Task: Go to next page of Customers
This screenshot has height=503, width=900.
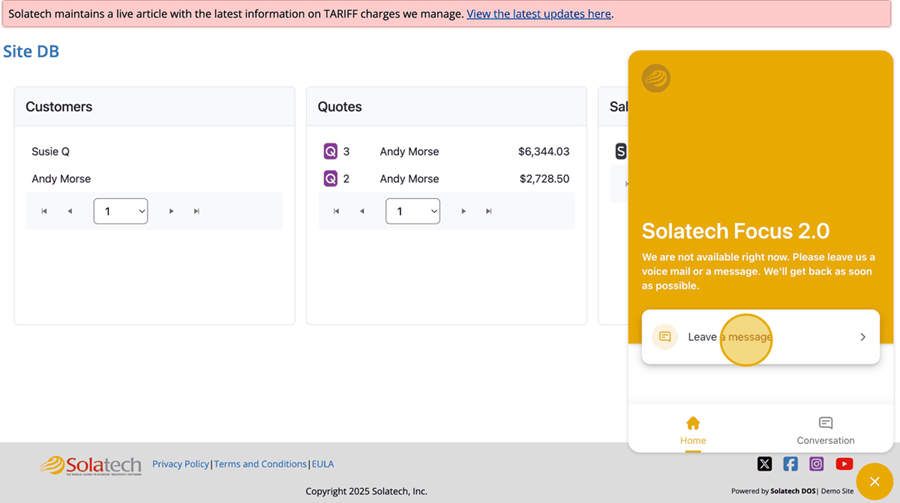Action: [x=171, y=211]
